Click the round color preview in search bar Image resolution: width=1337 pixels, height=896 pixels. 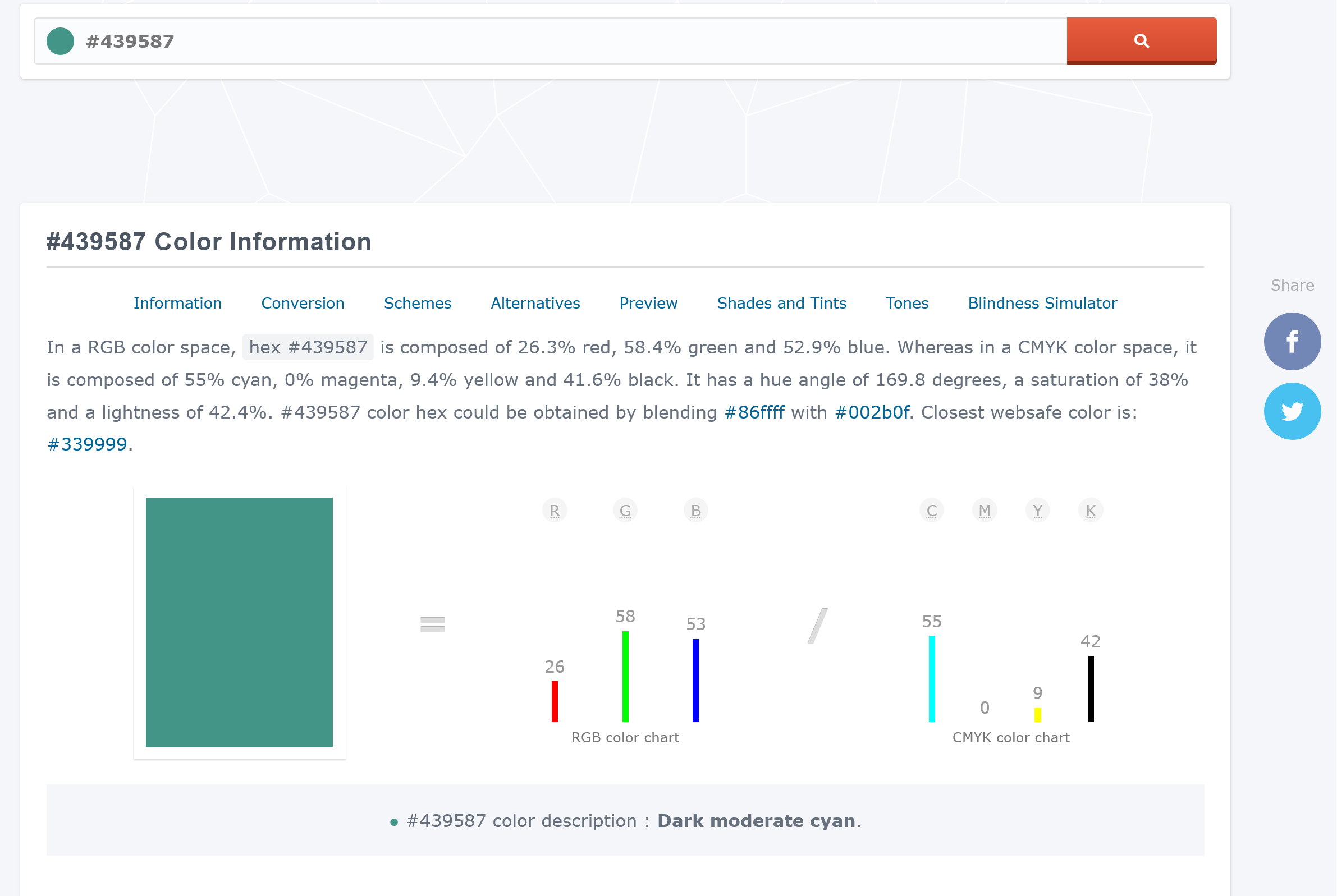(60, 41)
